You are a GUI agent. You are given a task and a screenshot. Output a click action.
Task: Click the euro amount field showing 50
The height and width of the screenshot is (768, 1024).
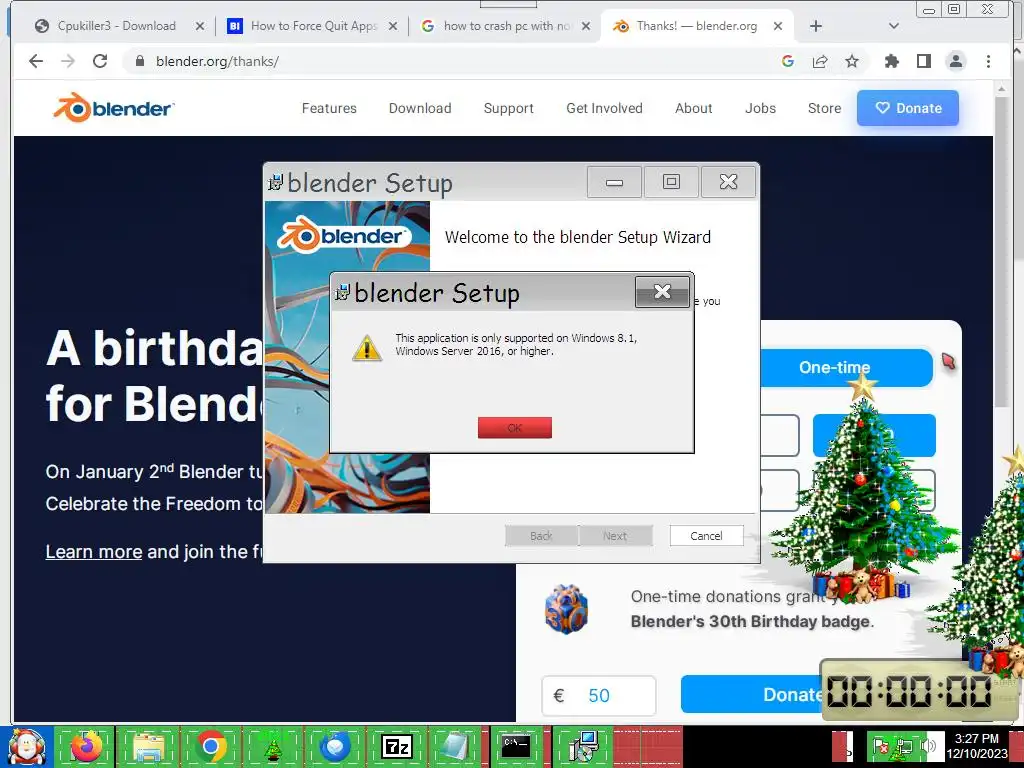599,696
